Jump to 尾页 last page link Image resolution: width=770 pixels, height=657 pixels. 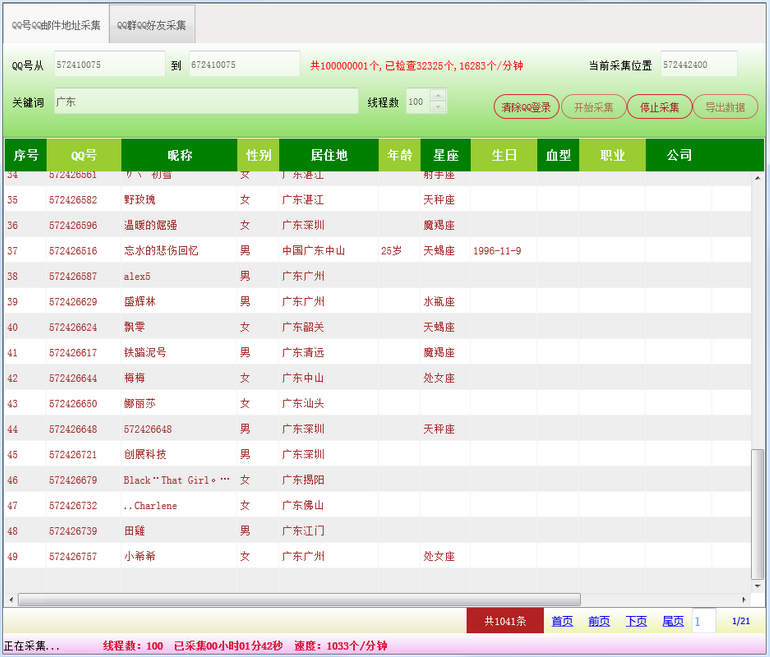[x=673, y=621]
